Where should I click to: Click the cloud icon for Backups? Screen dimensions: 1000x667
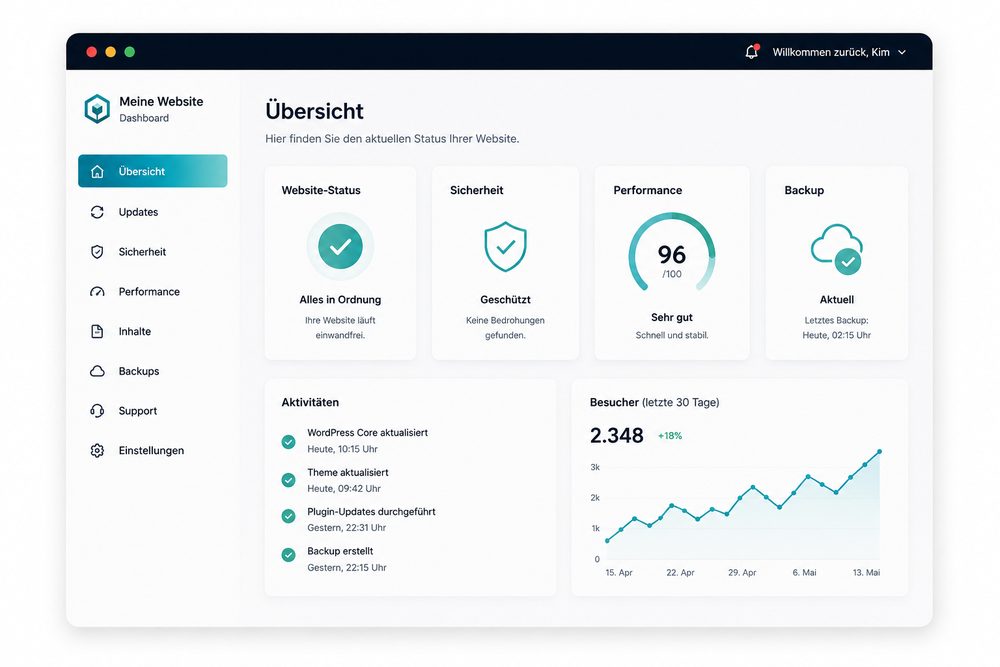97,371
